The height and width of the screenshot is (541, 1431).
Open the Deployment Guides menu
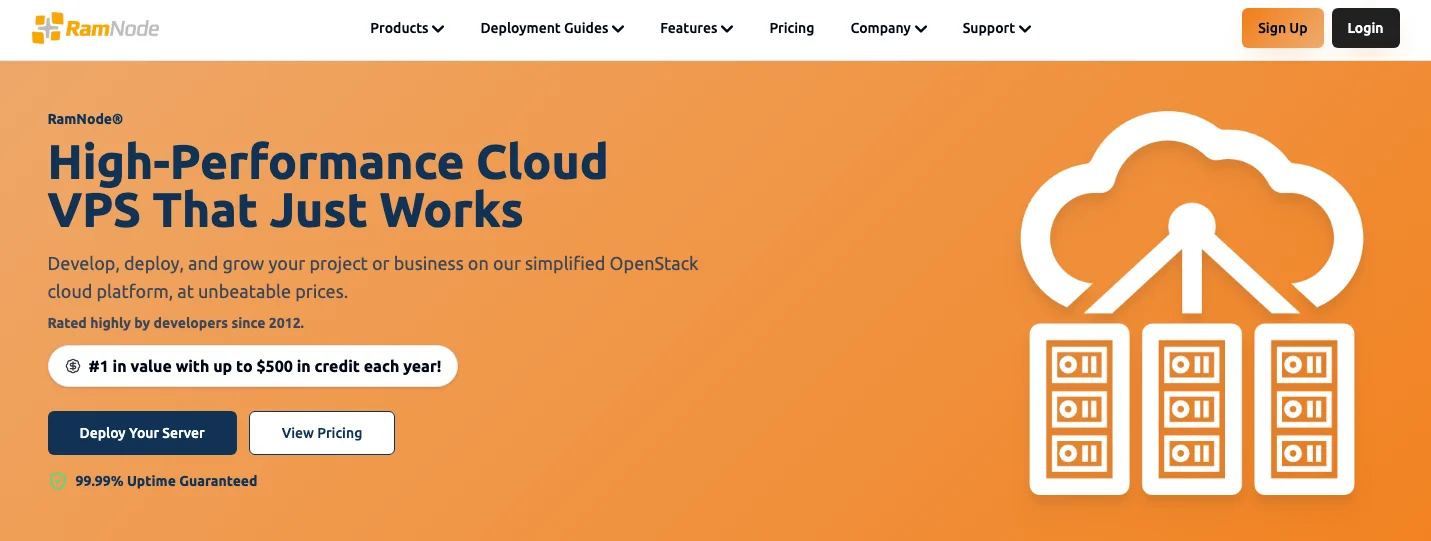coord(552,28)
